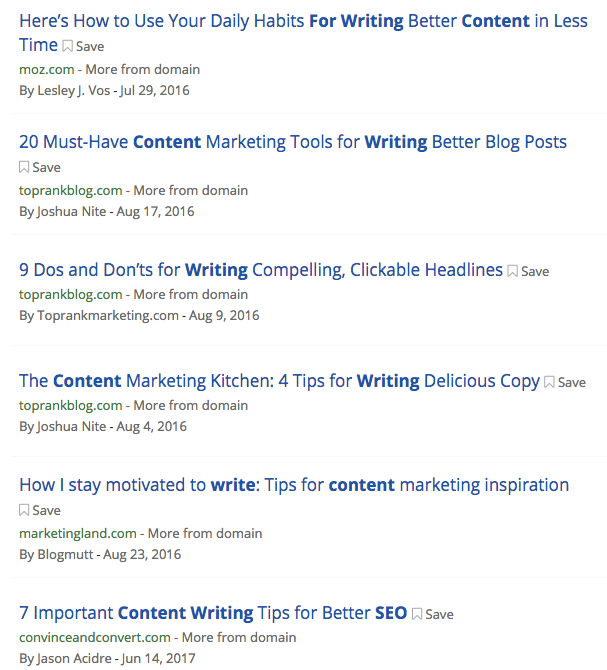Save the 9 Dos and Don'ts headlines article
Screen dimensions: 607x670
click(528, 271)
